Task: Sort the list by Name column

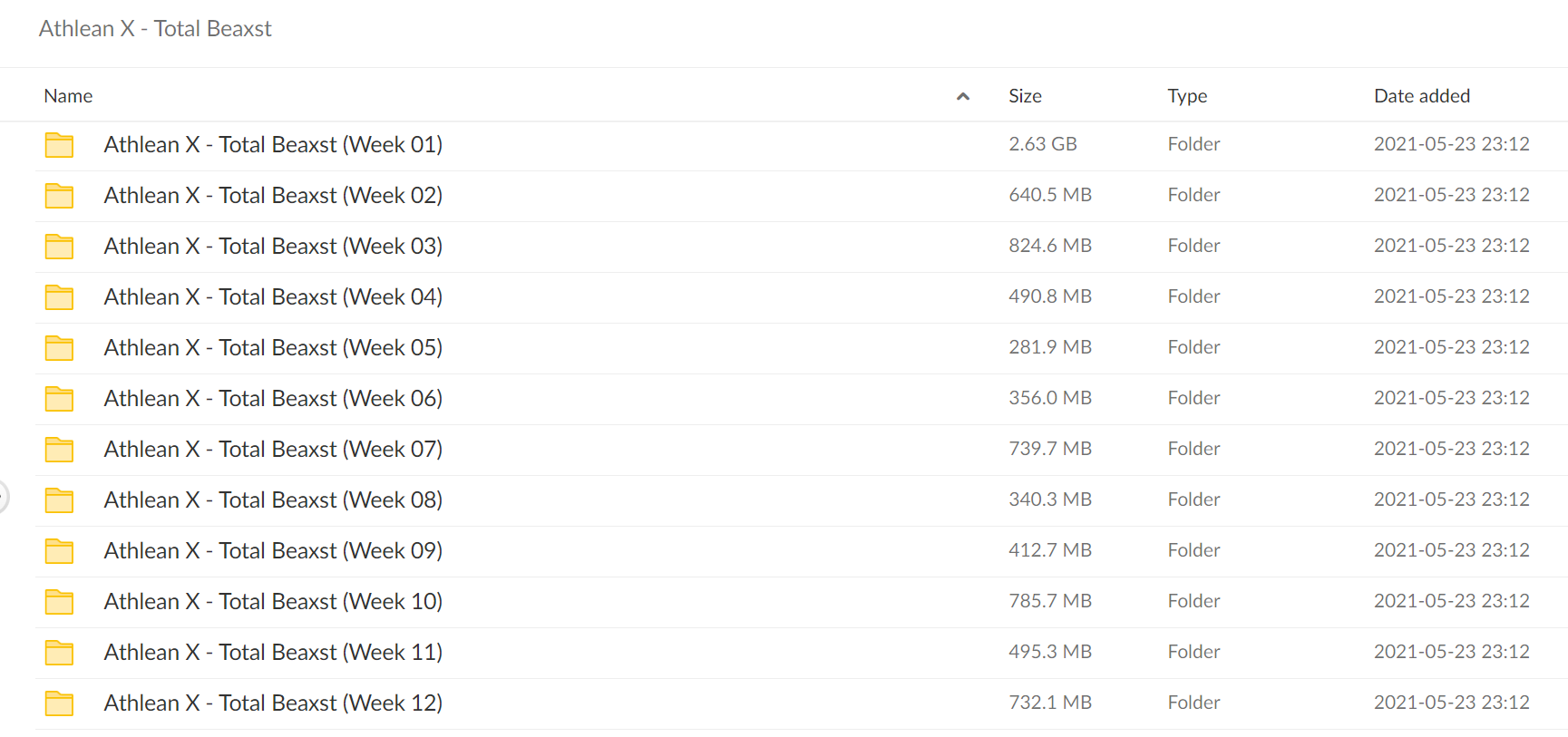Action: (68, 96)
